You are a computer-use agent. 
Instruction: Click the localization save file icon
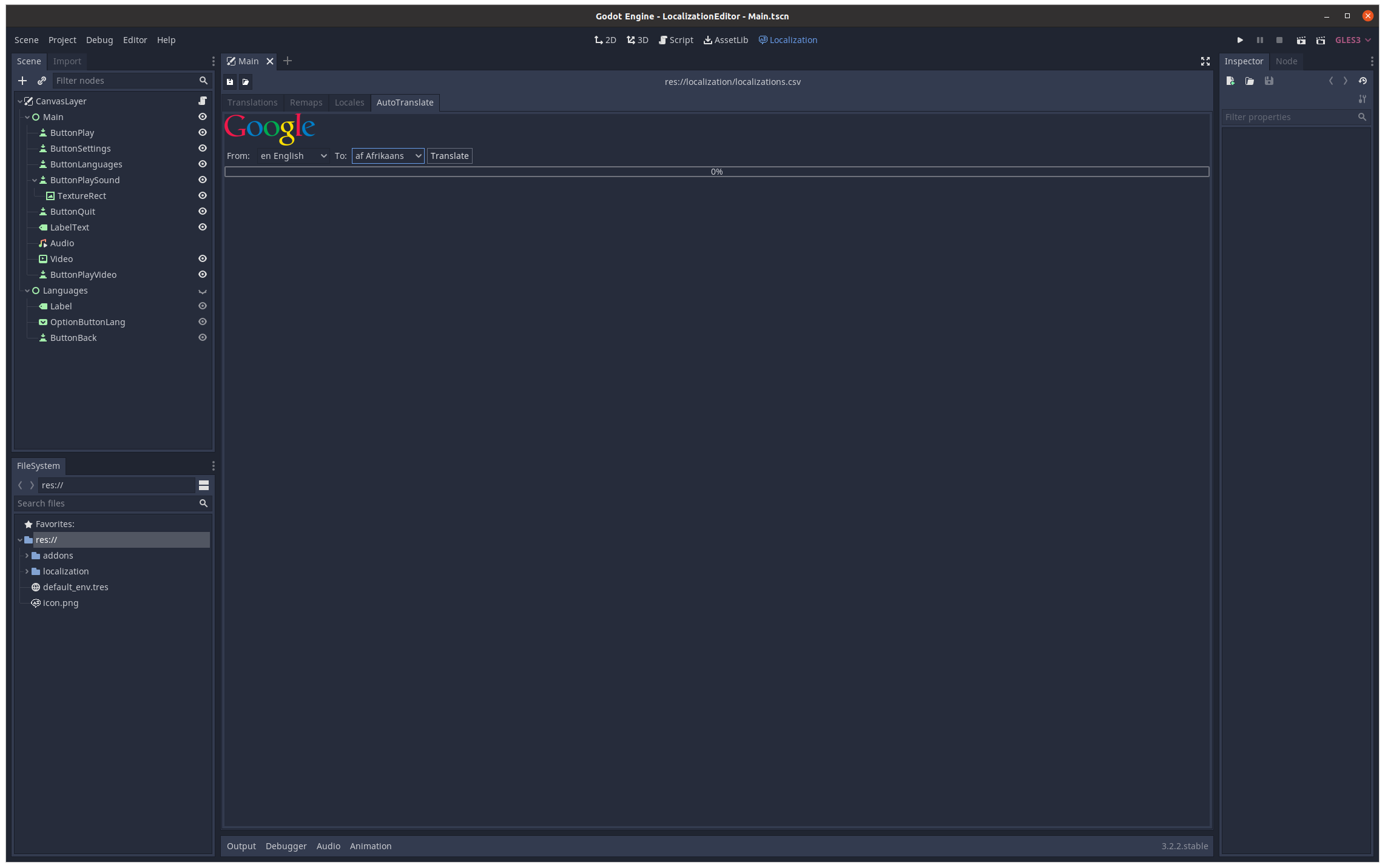230,82
